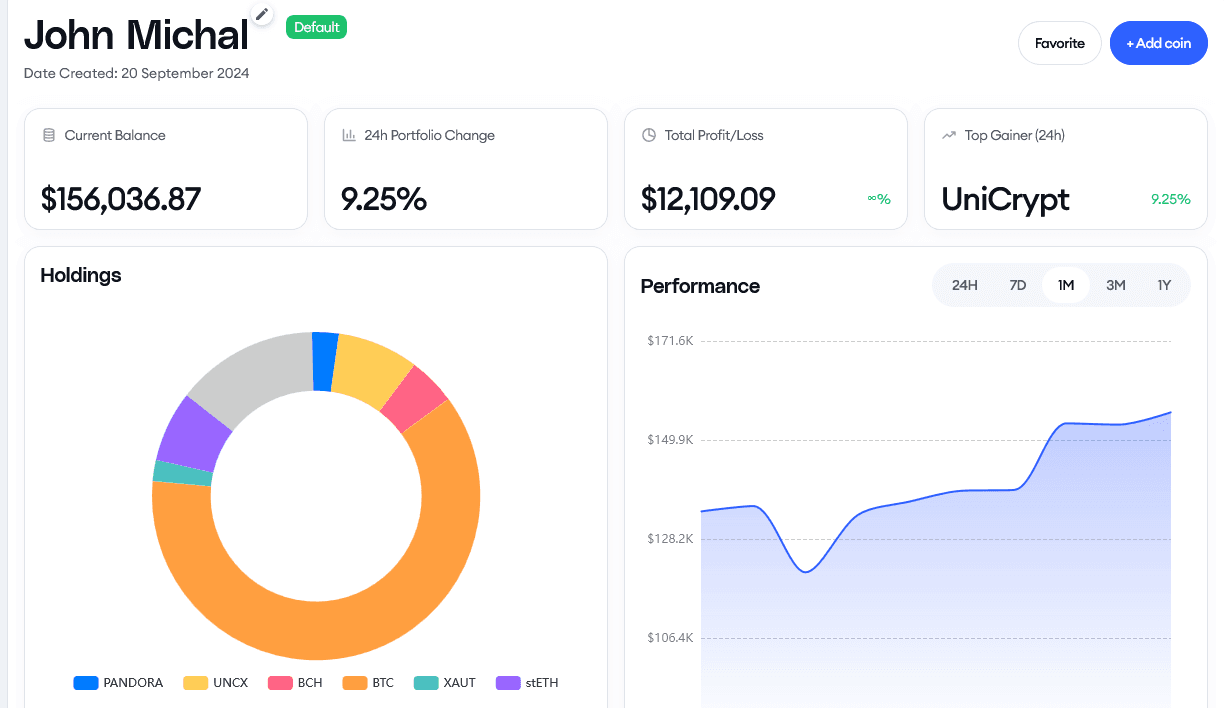Select the 7D performance range
The image size is (1224, 708).
[1017, 285]
